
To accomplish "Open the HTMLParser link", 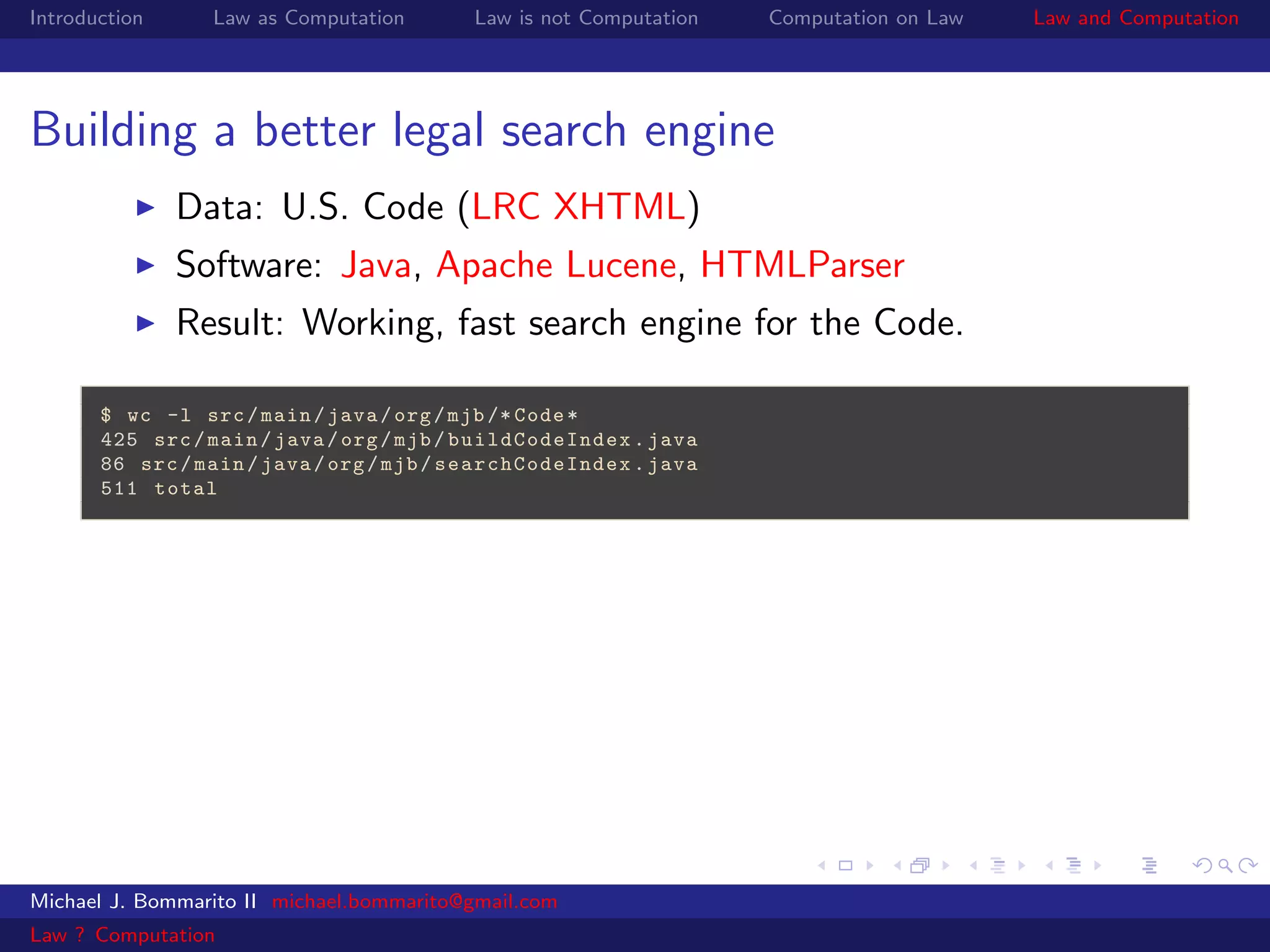I will click(802, 265).
